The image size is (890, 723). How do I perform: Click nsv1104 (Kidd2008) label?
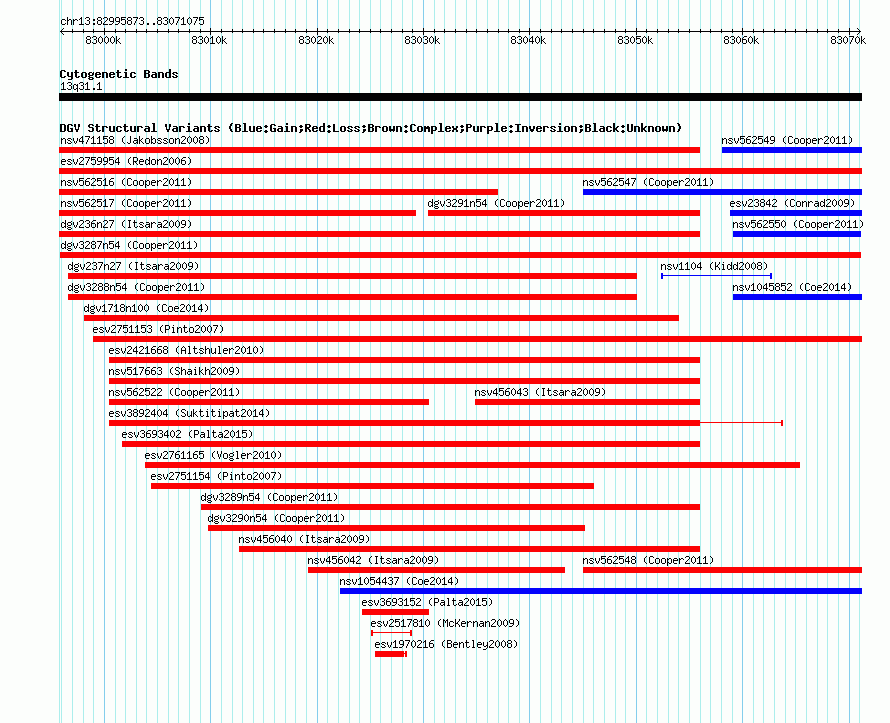[x=714, y=266]
